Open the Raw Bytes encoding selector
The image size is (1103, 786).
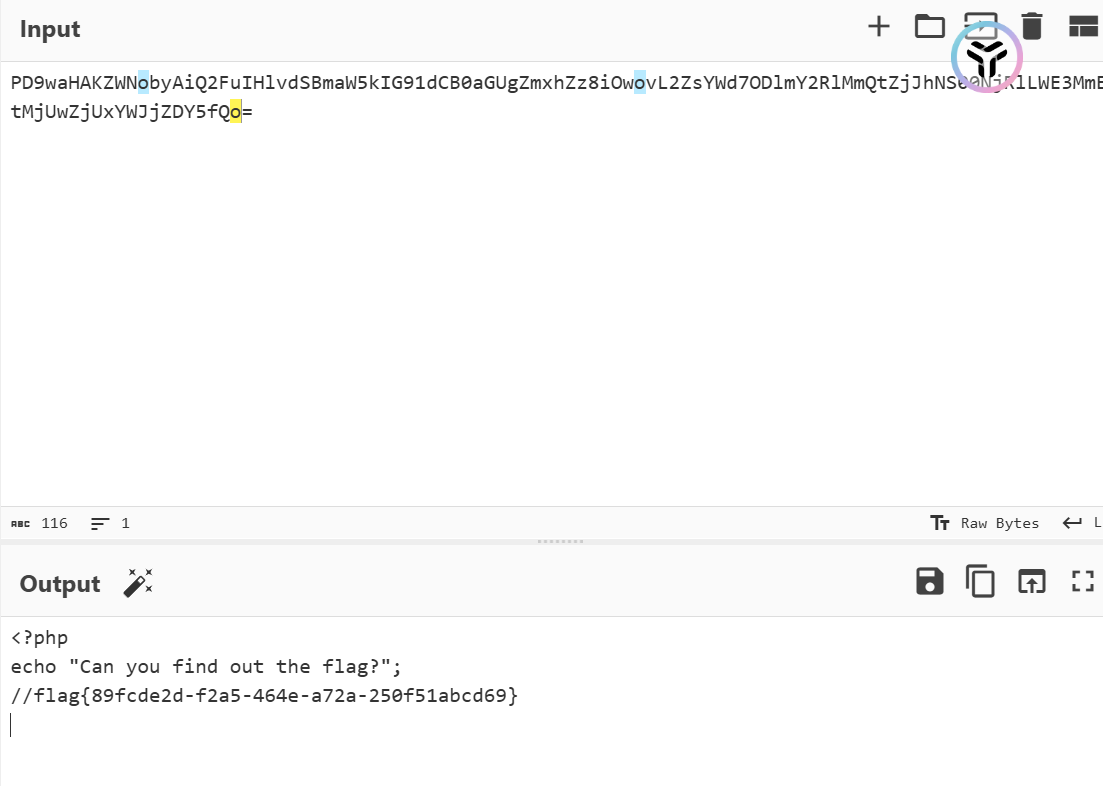pyautogui.click(x=985, y=523)
